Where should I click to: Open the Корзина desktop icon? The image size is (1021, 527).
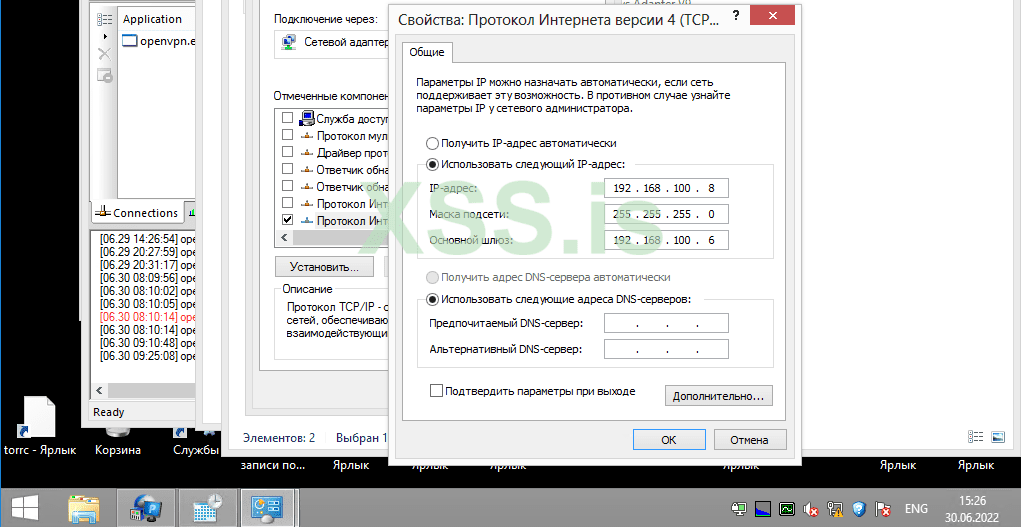click(x=118, y=440)
